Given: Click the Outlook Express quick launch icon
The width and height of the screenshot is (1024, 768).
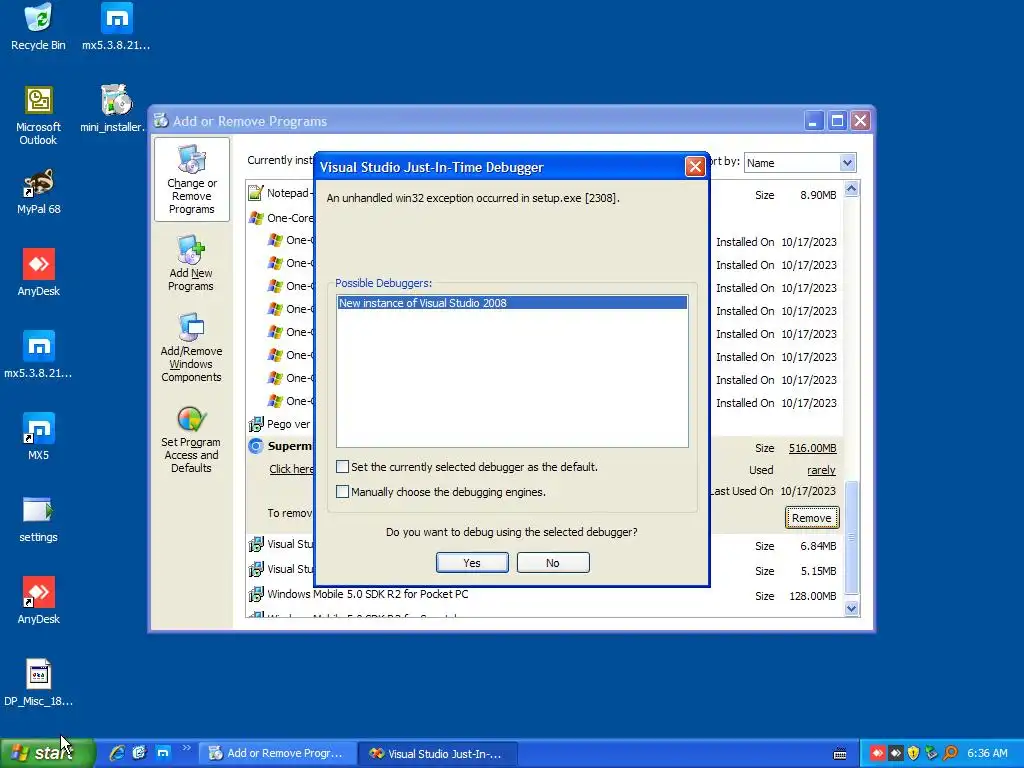Looking at the screenshot, I should [140, 753].
